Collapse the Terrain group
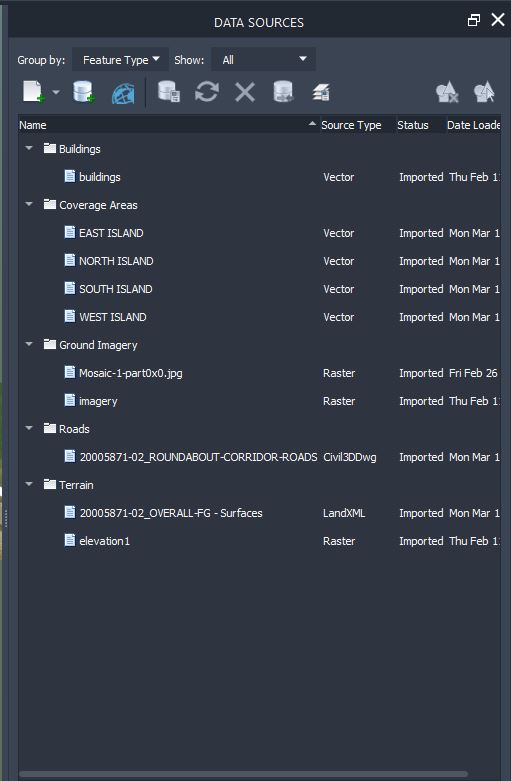This screenshot has width=511, height=781. point(29,484)
